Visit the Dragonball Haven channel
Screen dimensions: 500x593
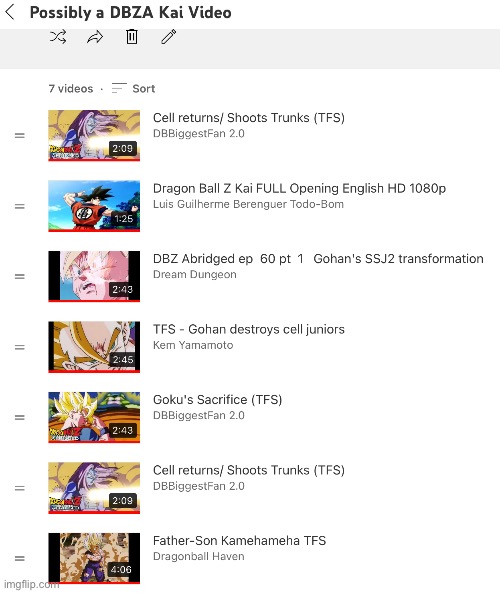[199, 556]
